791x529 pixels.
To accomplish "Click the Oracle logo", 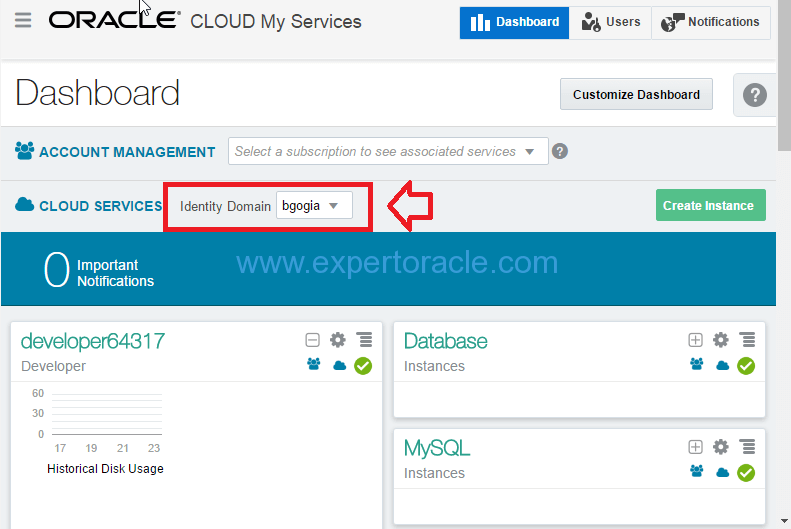I will [115, 20].
